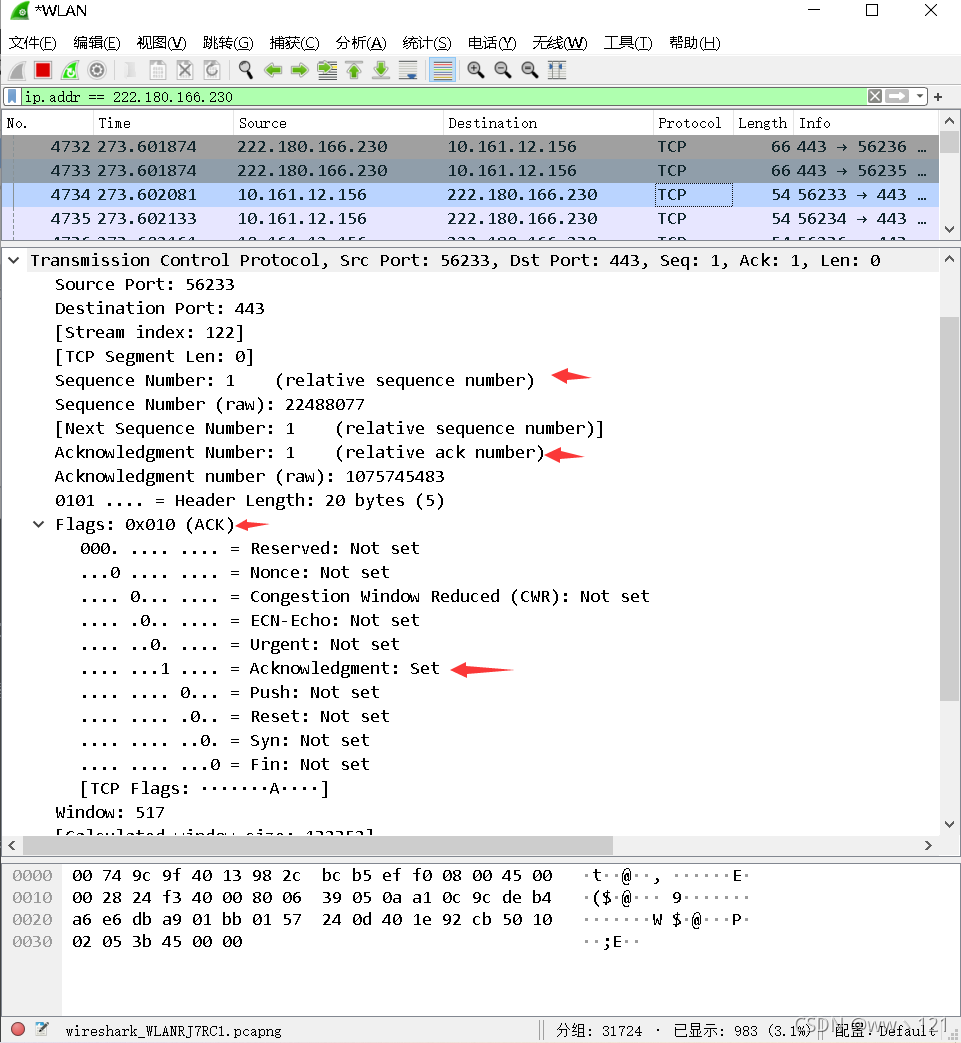Toggle auto-scroll during live capture
Viewport: 961px width, 1043px height.
(x=408, y=70)
